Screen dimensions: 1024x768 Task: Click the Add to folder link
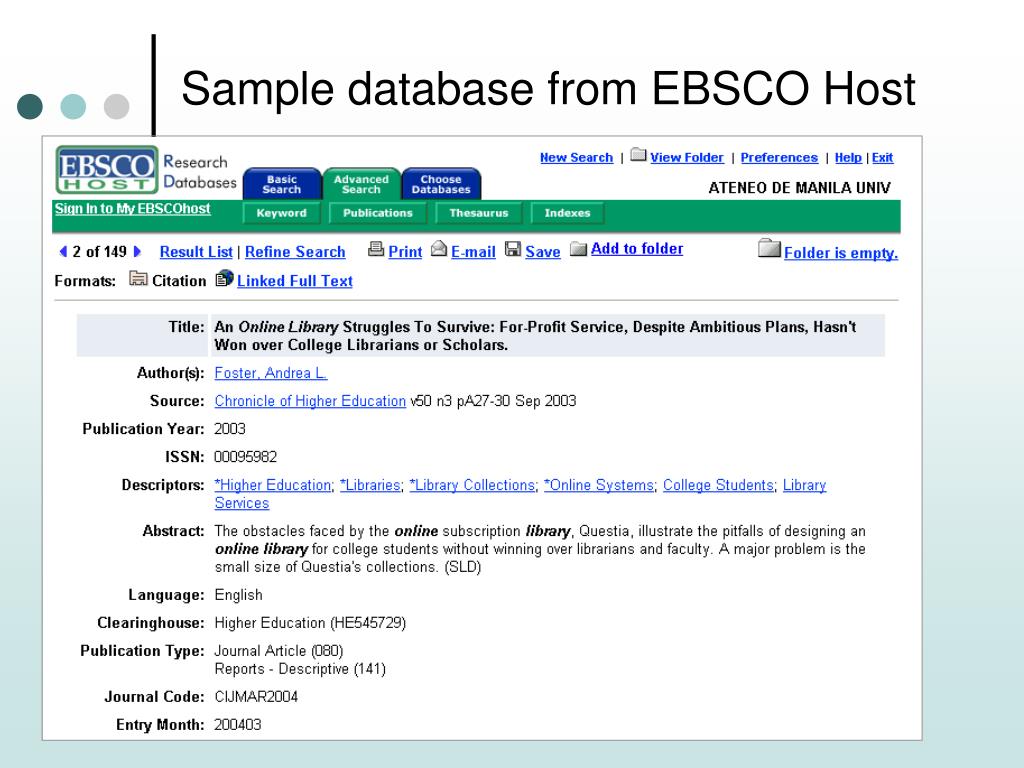pos(637,249)
